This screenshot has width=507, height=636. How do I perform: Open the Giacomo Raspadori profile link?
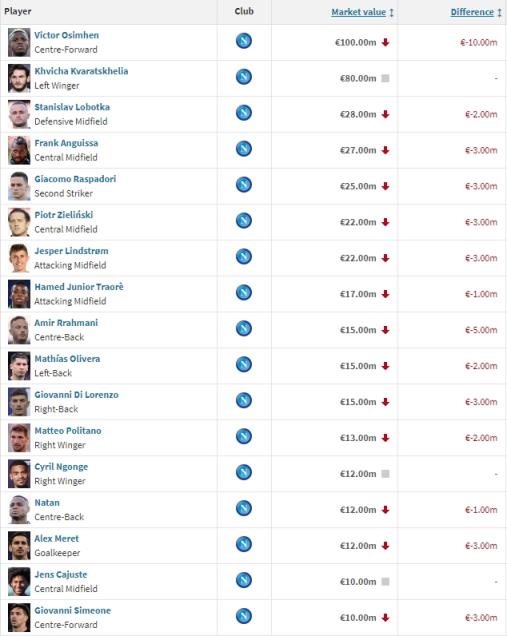coord(75,179)
